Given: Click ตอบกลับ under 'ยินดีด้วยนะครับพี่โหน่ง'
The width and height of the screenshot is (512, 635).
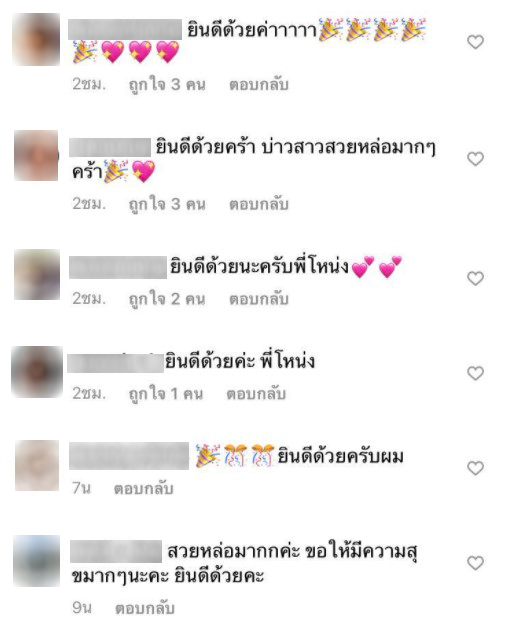Looking at the screenshot, I should [259, 299].
